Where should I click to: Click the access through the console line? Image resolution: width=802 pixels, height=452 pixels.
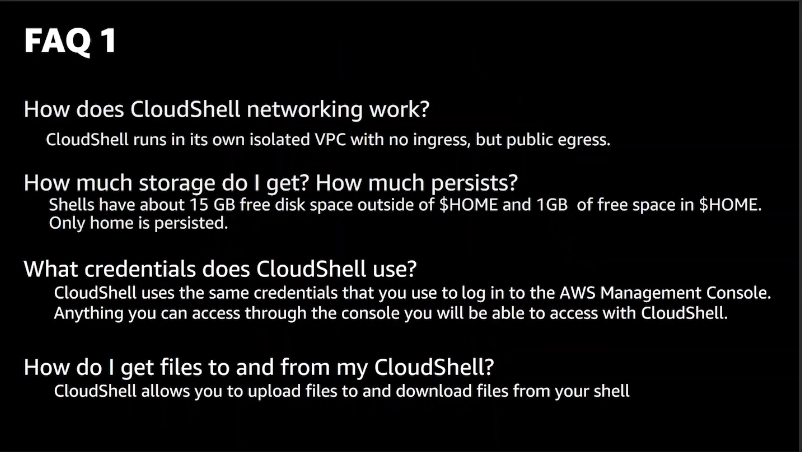[x=390, y=313]
